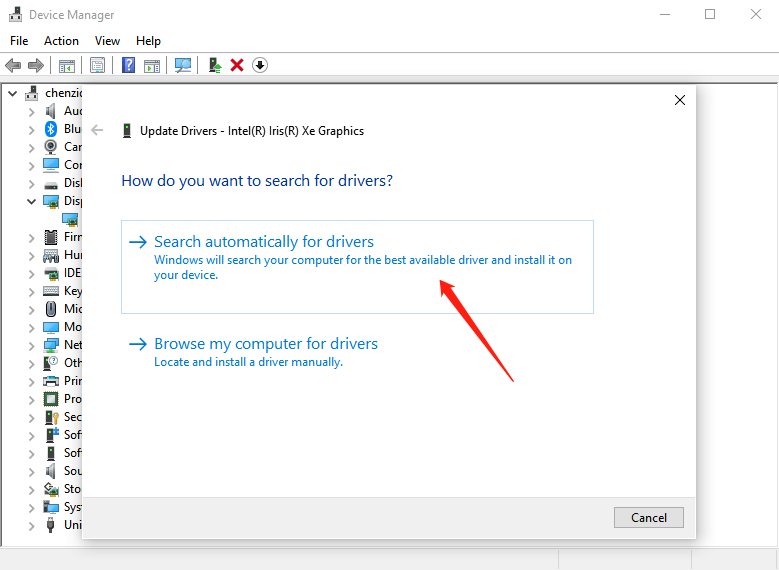Expand the Universal Serial Bus node chevron
Viewport: 779px width, 570px height.
click(32, 525)
